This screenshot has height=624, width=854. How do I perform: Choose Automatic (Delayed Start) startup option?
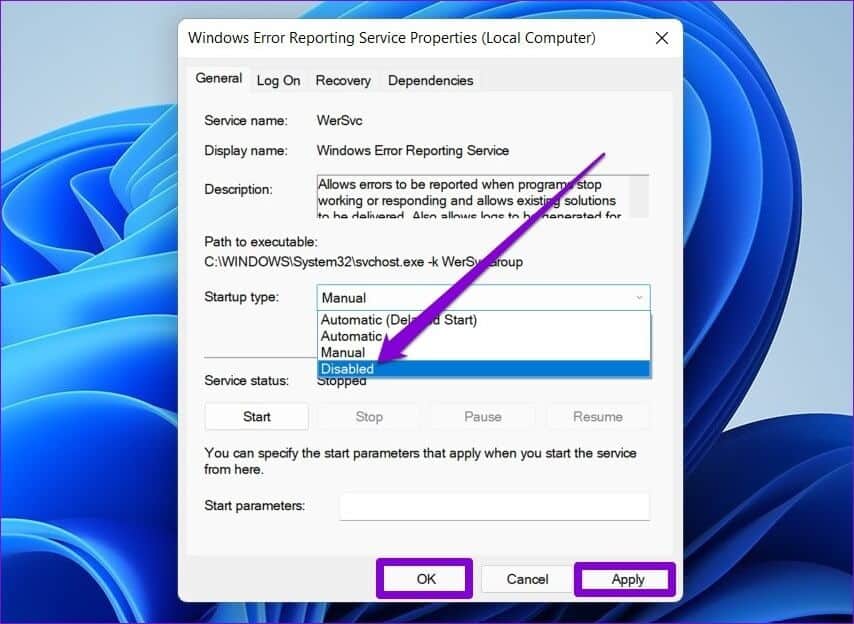(483, 320)
